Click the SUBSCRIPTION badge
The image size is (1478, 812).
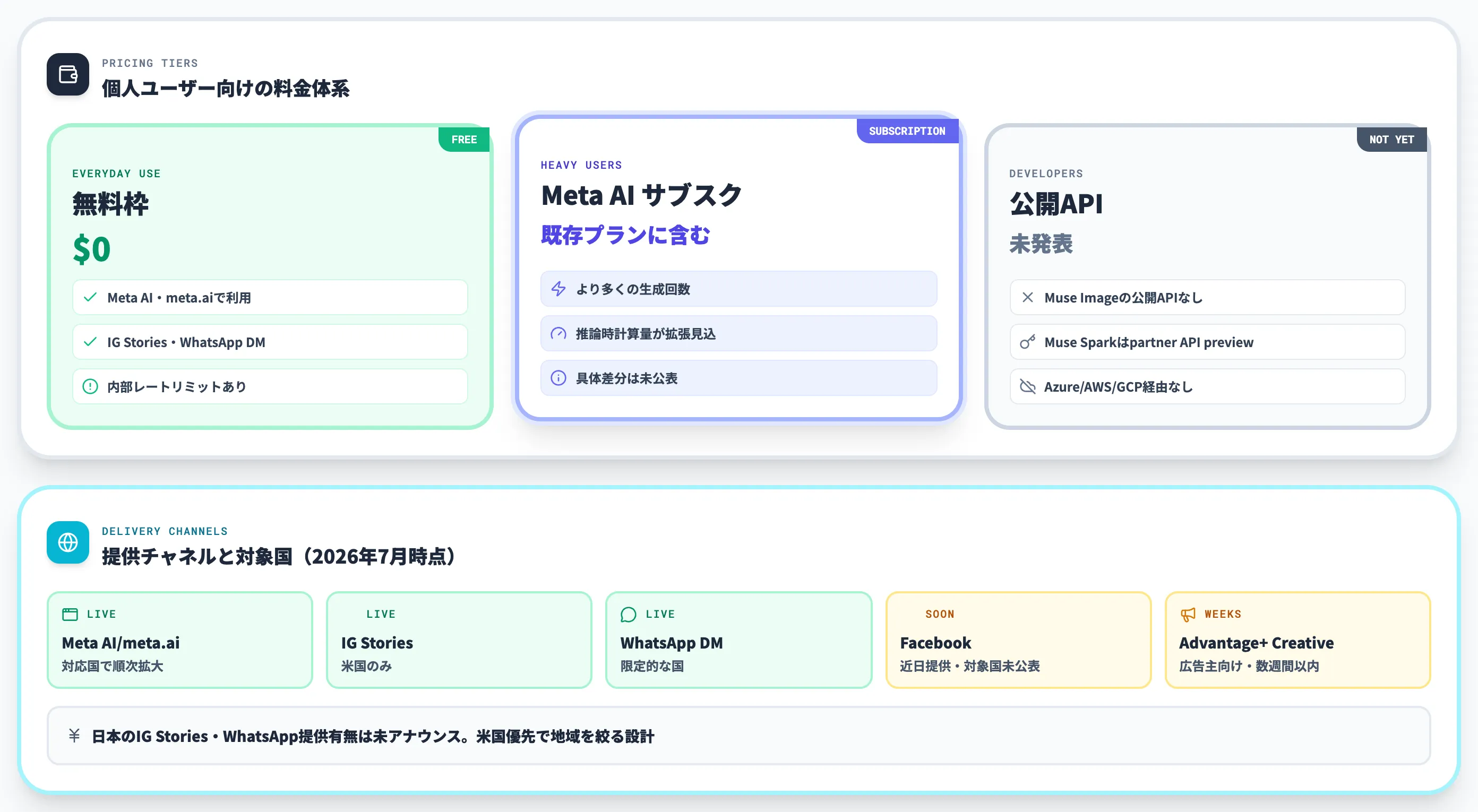(x=907, y=131)
